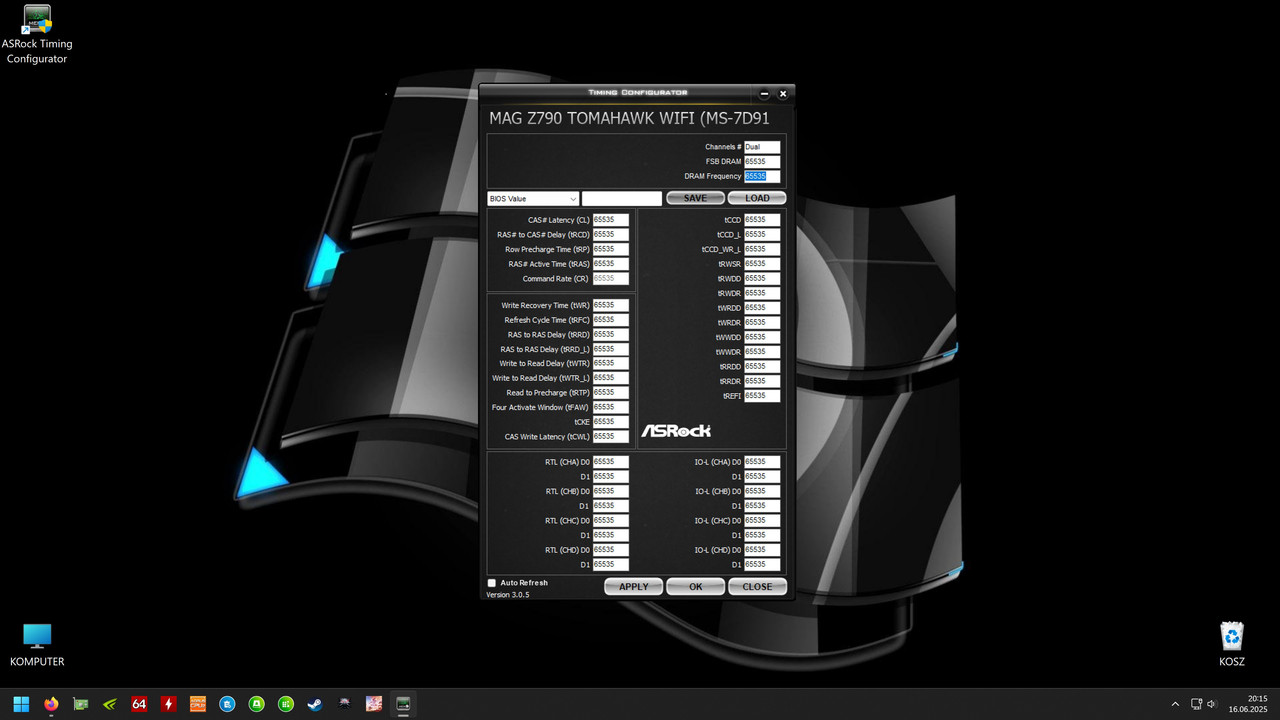This screenshot has width=1280, height=720.
Task: Click the tCKE value field
Action: [x=611, y=422]
